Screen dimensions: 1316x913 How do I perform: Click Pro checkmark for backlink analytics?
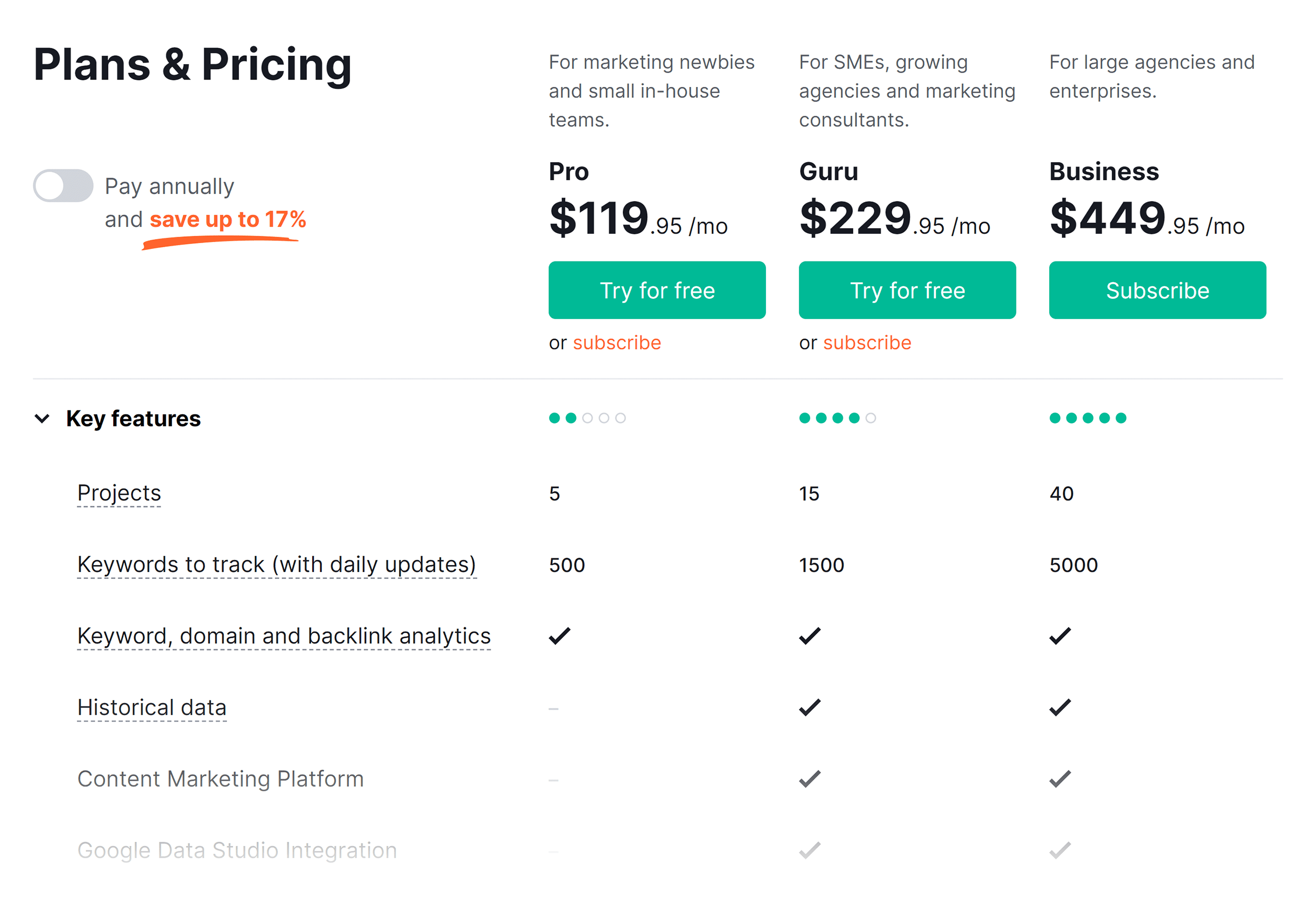tap(560, 636)
